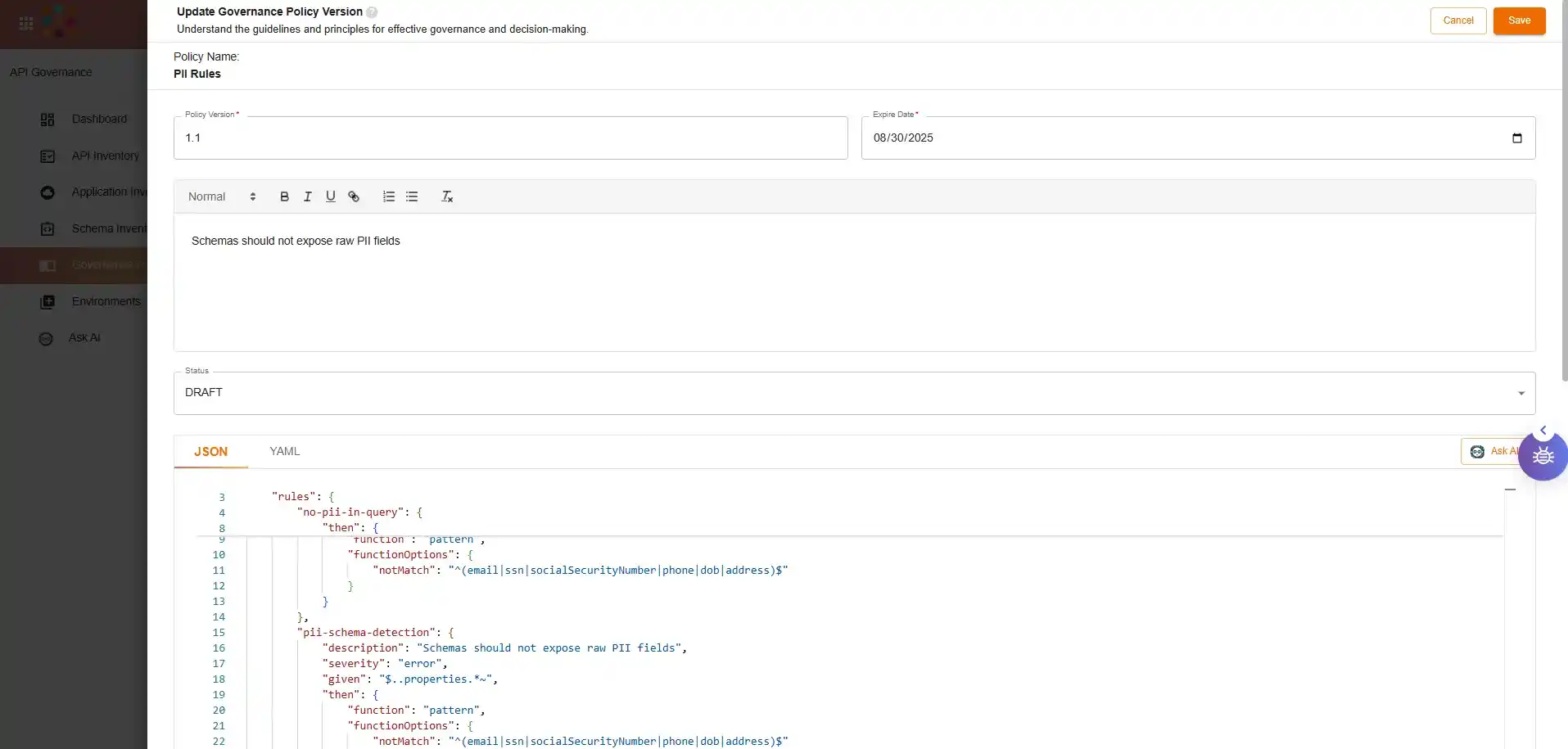Create a bulleted list

[412, 196]
